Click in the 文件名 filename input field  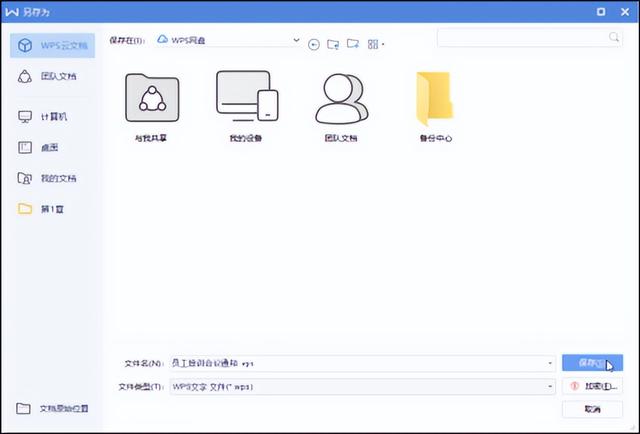pos(350,363)
